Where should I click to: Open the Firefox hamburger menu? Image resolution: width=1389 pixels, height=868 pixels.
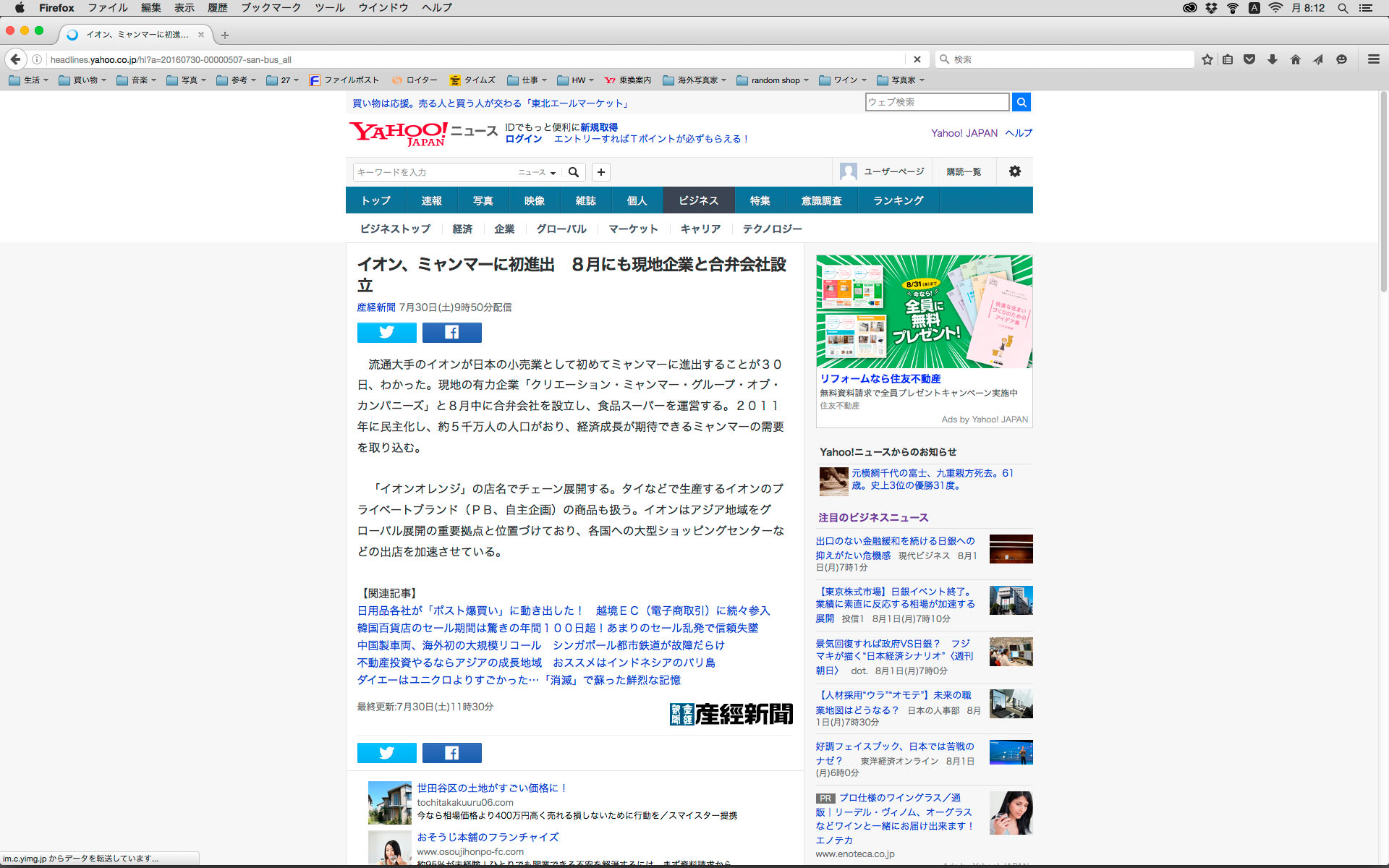click(1373, 59)
